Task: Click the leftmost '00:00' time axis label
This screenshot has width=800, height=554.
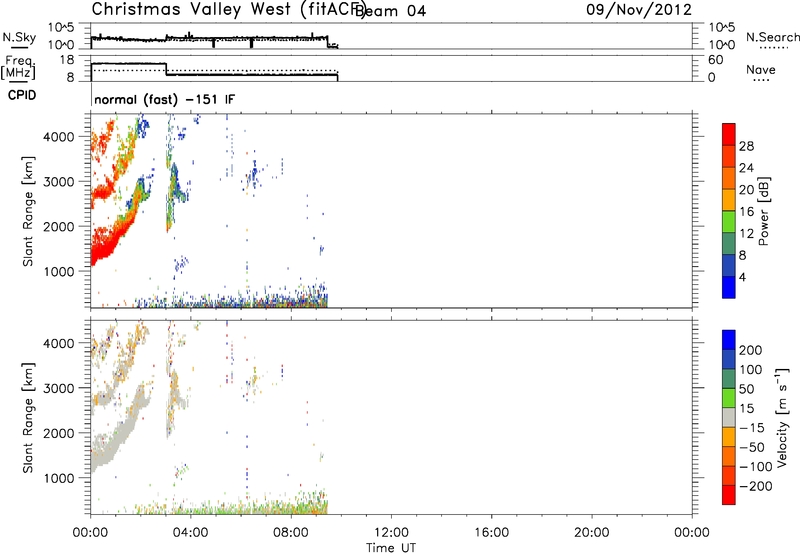Action: tap(91, 533)
